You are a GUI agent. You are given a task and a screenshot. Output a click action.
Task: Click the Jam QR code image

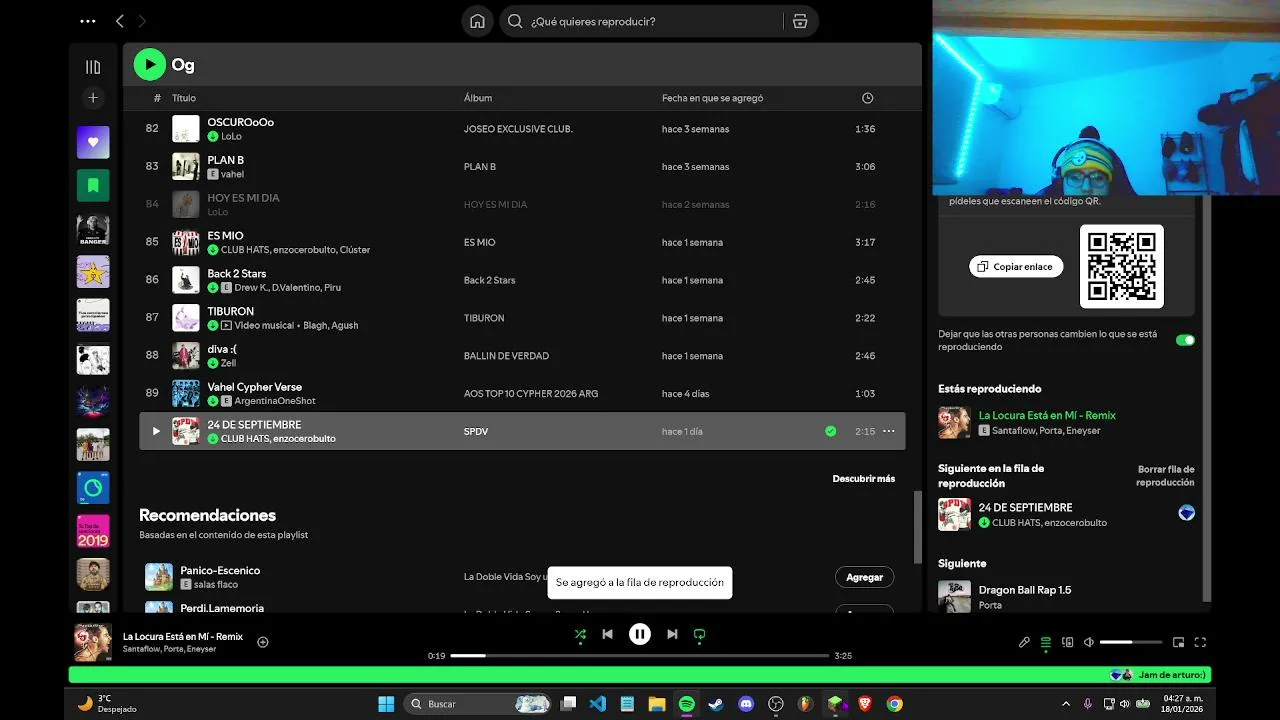[1122, 266]
